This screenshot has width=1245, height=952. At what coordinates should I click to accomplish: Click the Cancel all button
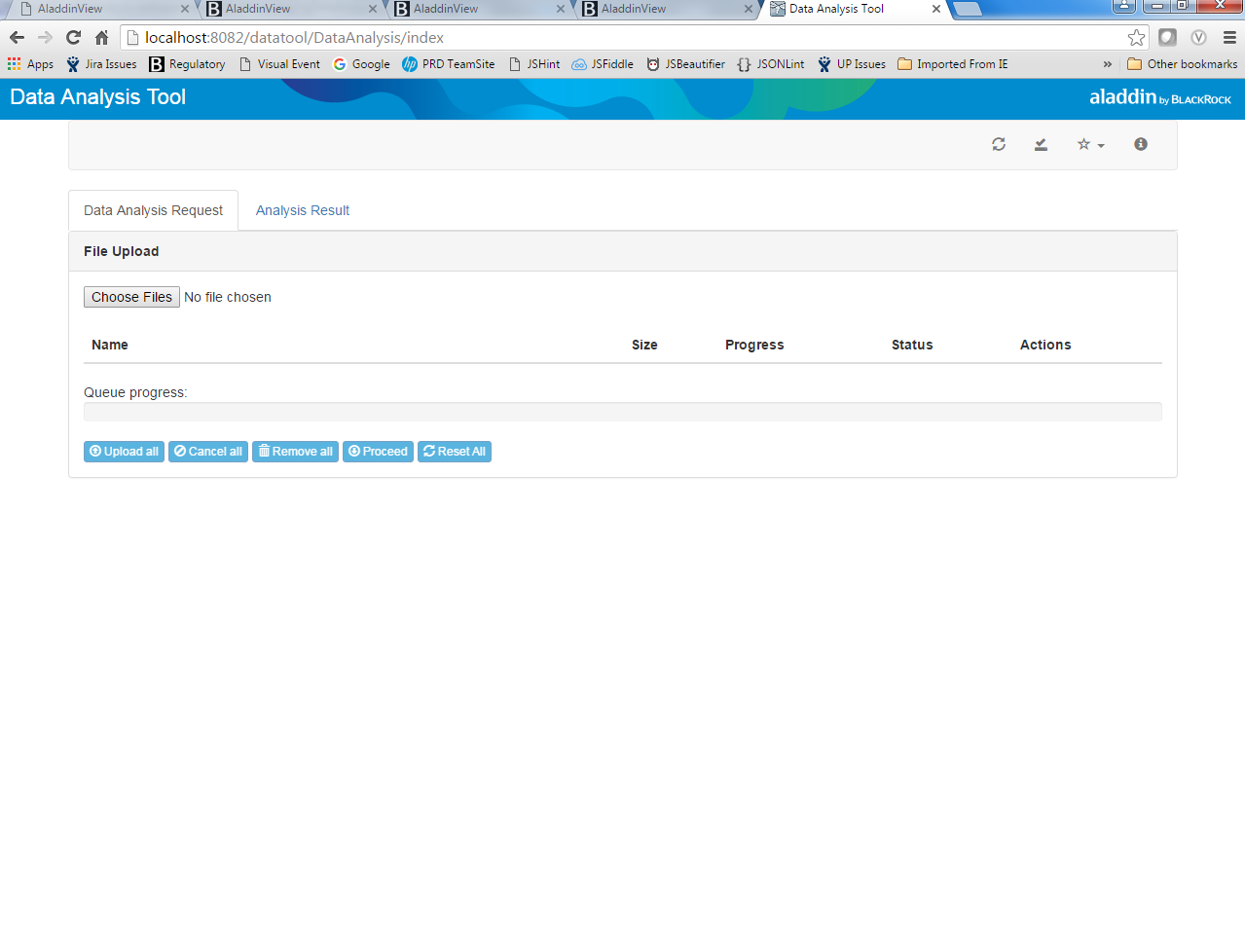[x=208, y=452]
